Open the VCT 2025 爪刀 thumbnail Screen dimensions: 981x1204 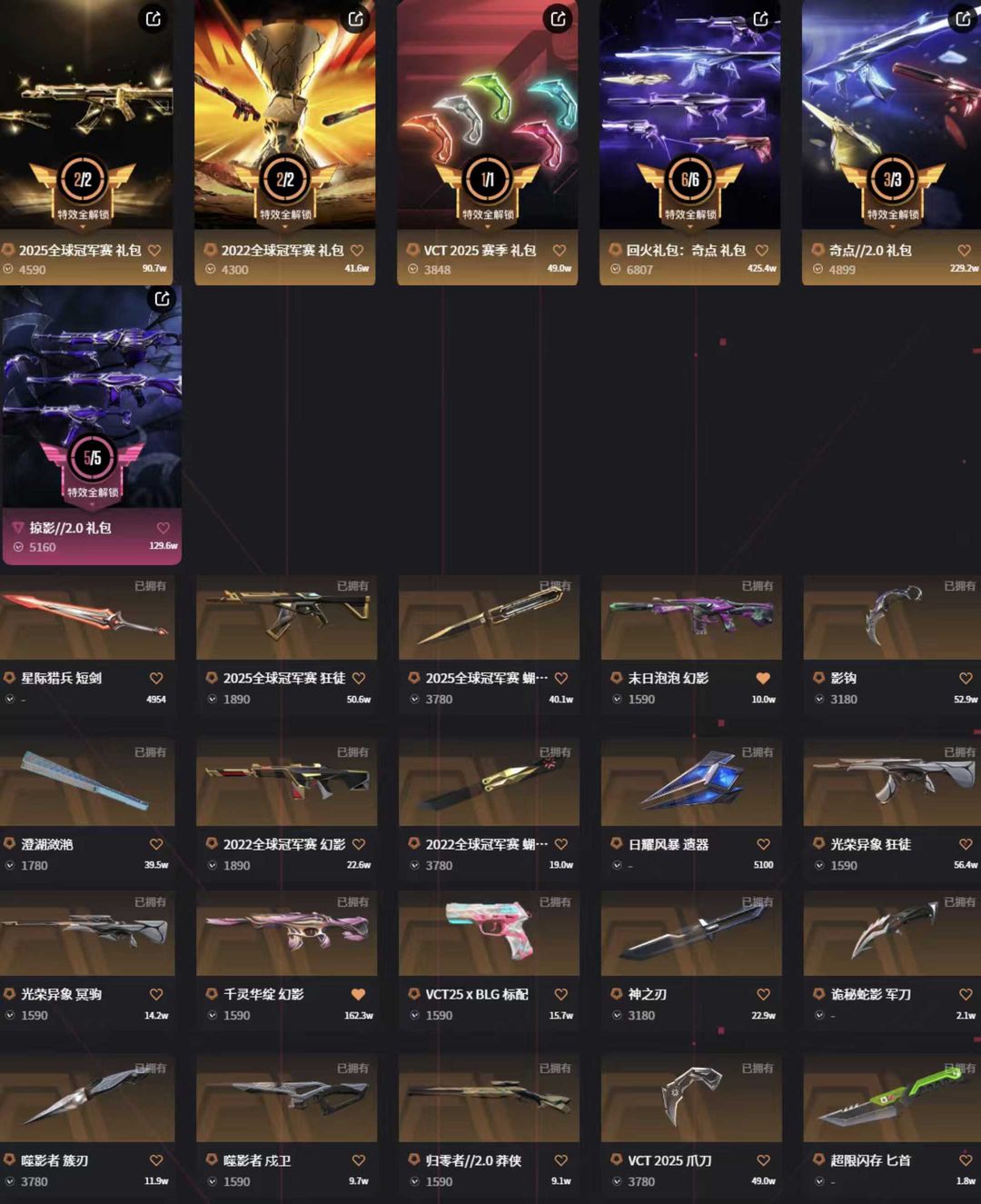click(691, 1099)
